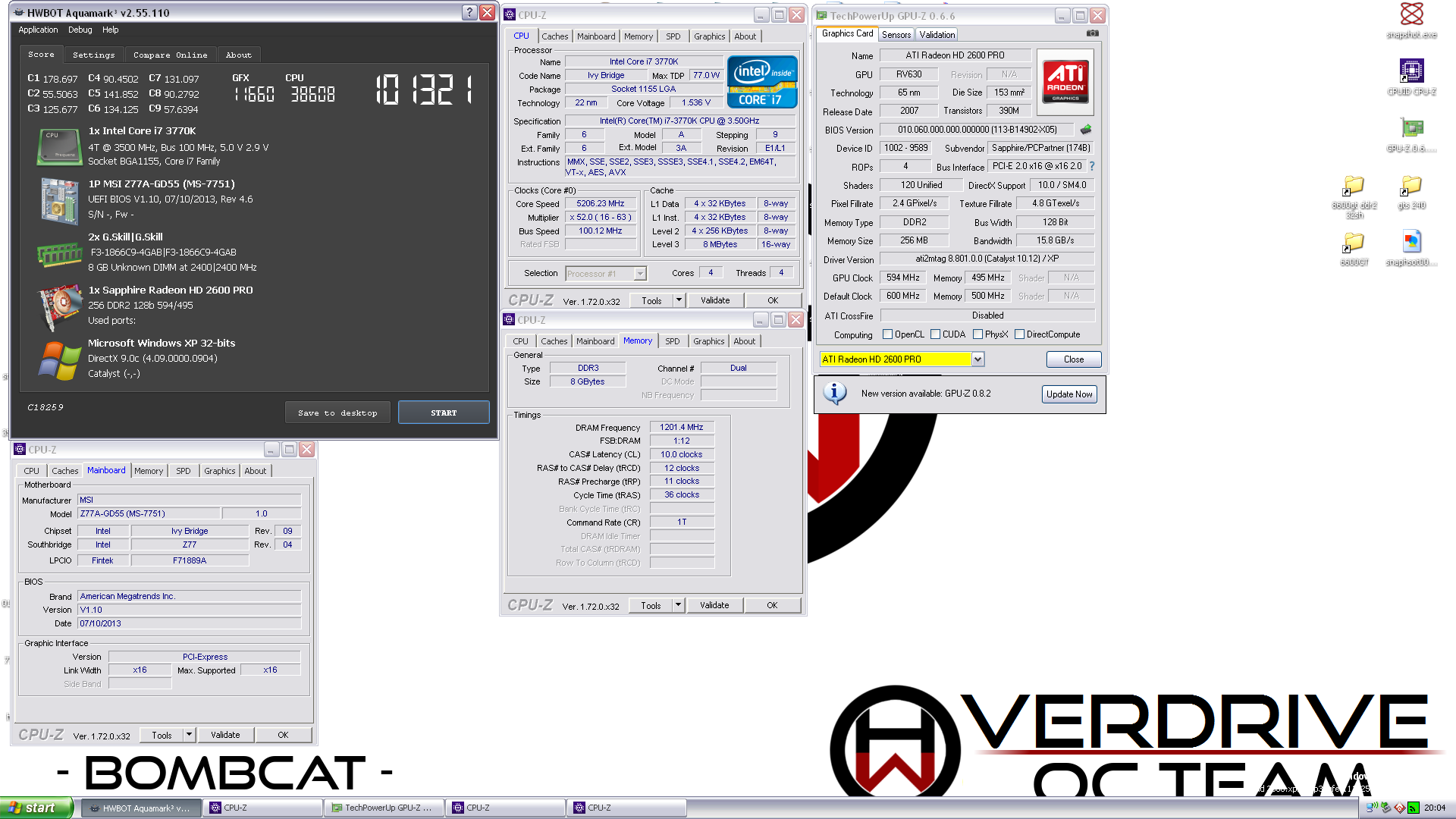The width and height of the screenshot is (1456, 819).
Task: Toggle the CUDA checkbox in GPU-Z
Action: pos(935,334)
